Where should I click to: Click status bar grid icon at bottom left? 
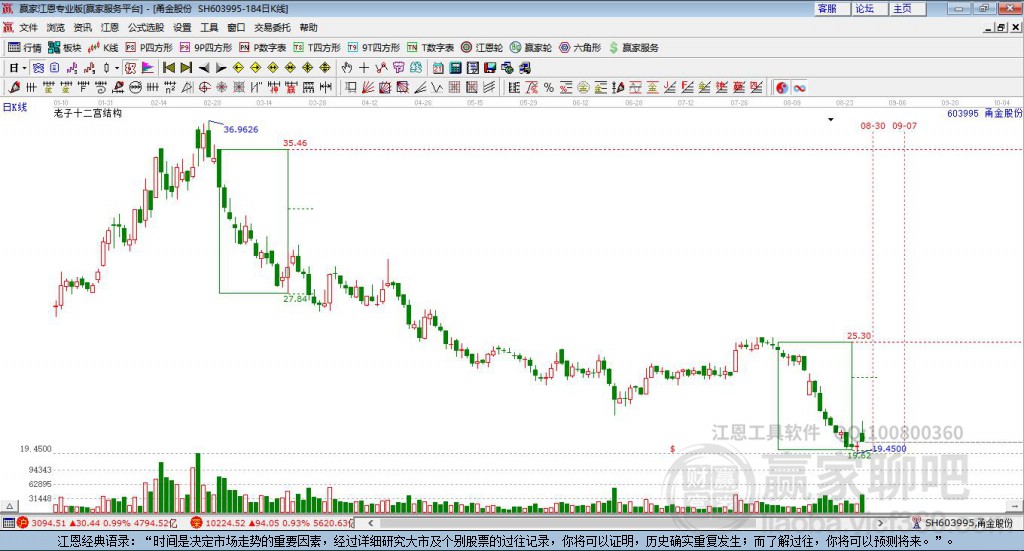coord(8,523)
